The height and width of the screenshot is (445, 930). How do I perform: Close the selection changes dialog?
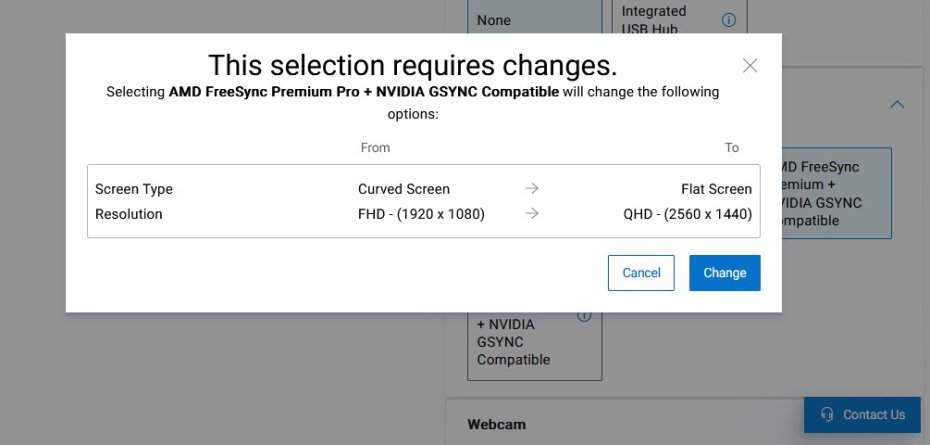point(750,66)
